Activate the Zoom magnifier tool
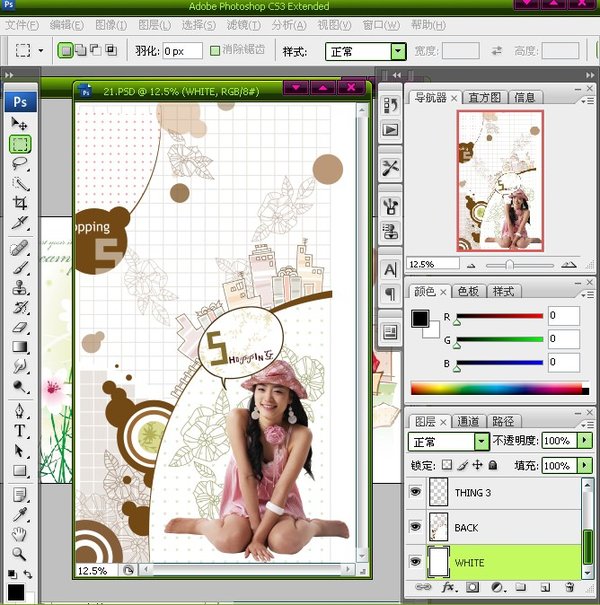The width and height of the screenshot is (600, 605). pos(20,553)
